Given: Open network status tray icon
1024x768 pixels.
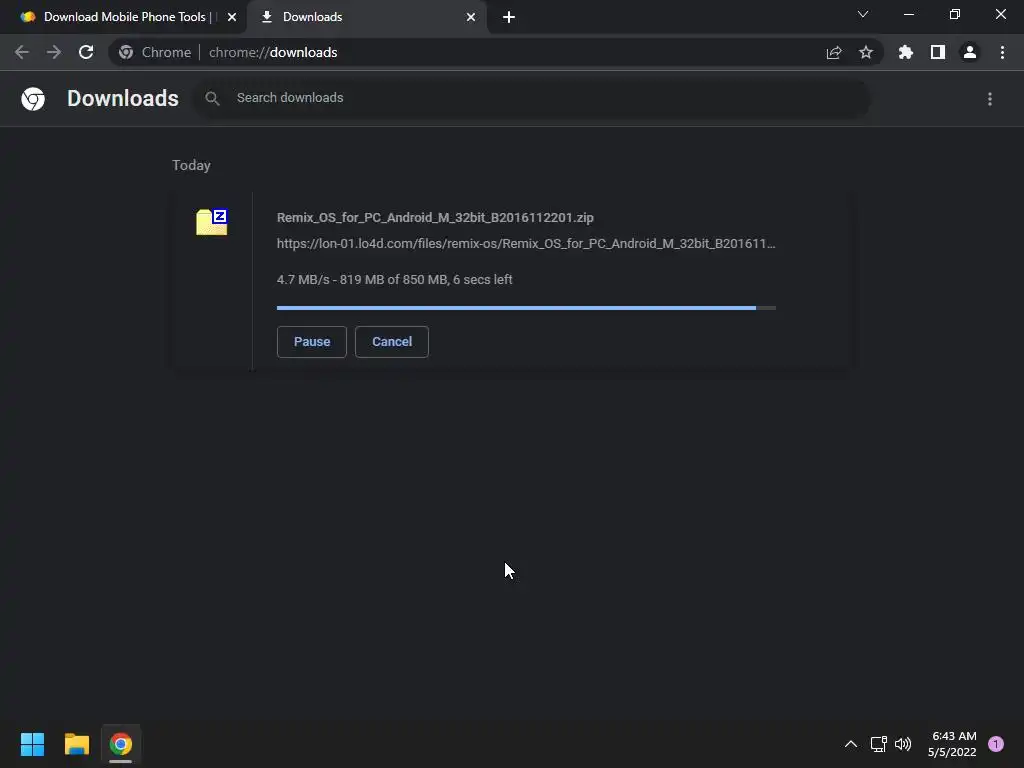Looking at the screenshot, I should tap(878, 744).
